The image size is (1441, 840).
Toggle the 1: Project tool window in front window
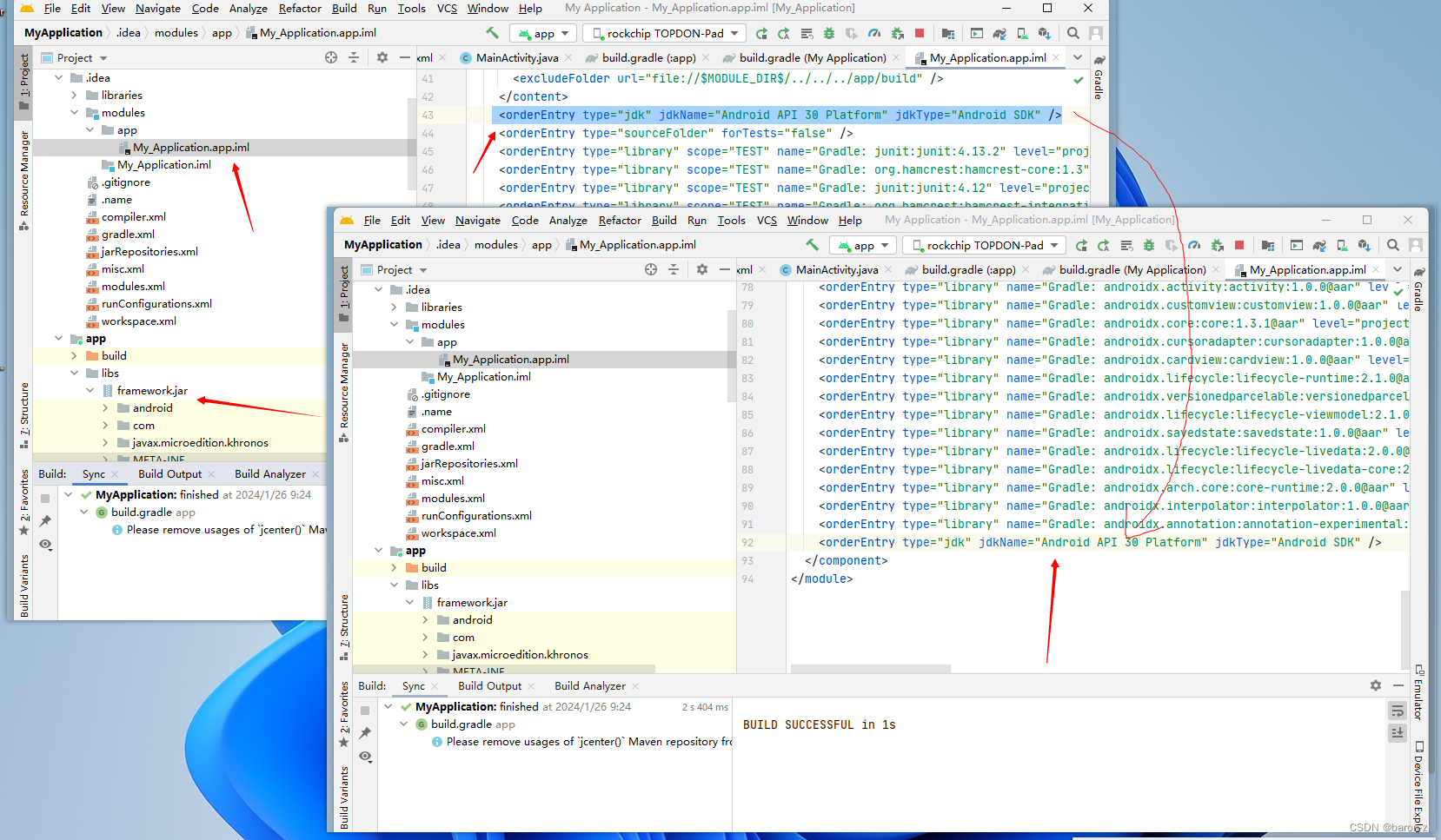coord(344,294)
